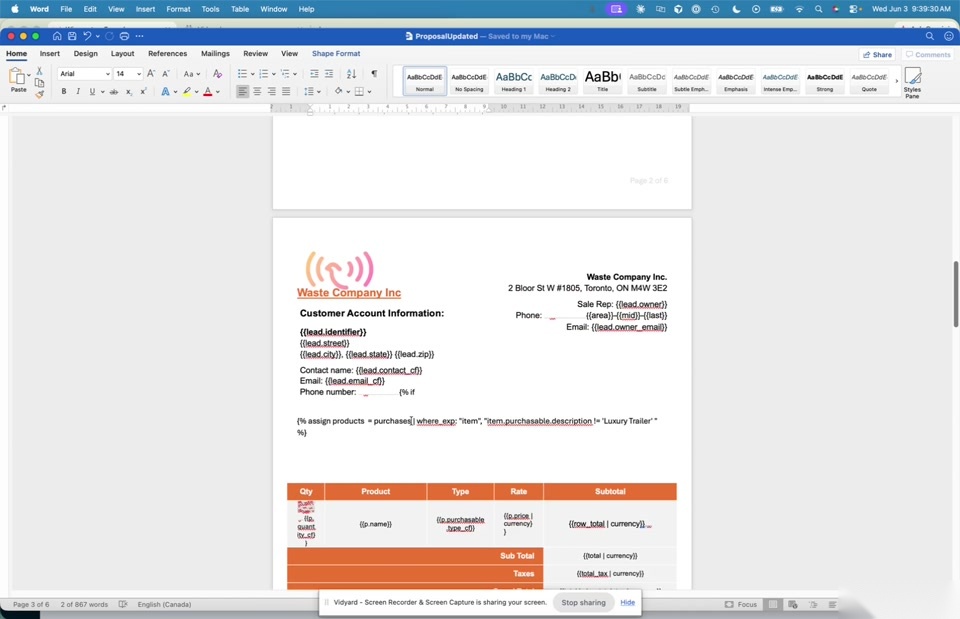
Task: Open the Comments button
Action: pyautogui.click(x=928, y=54)
